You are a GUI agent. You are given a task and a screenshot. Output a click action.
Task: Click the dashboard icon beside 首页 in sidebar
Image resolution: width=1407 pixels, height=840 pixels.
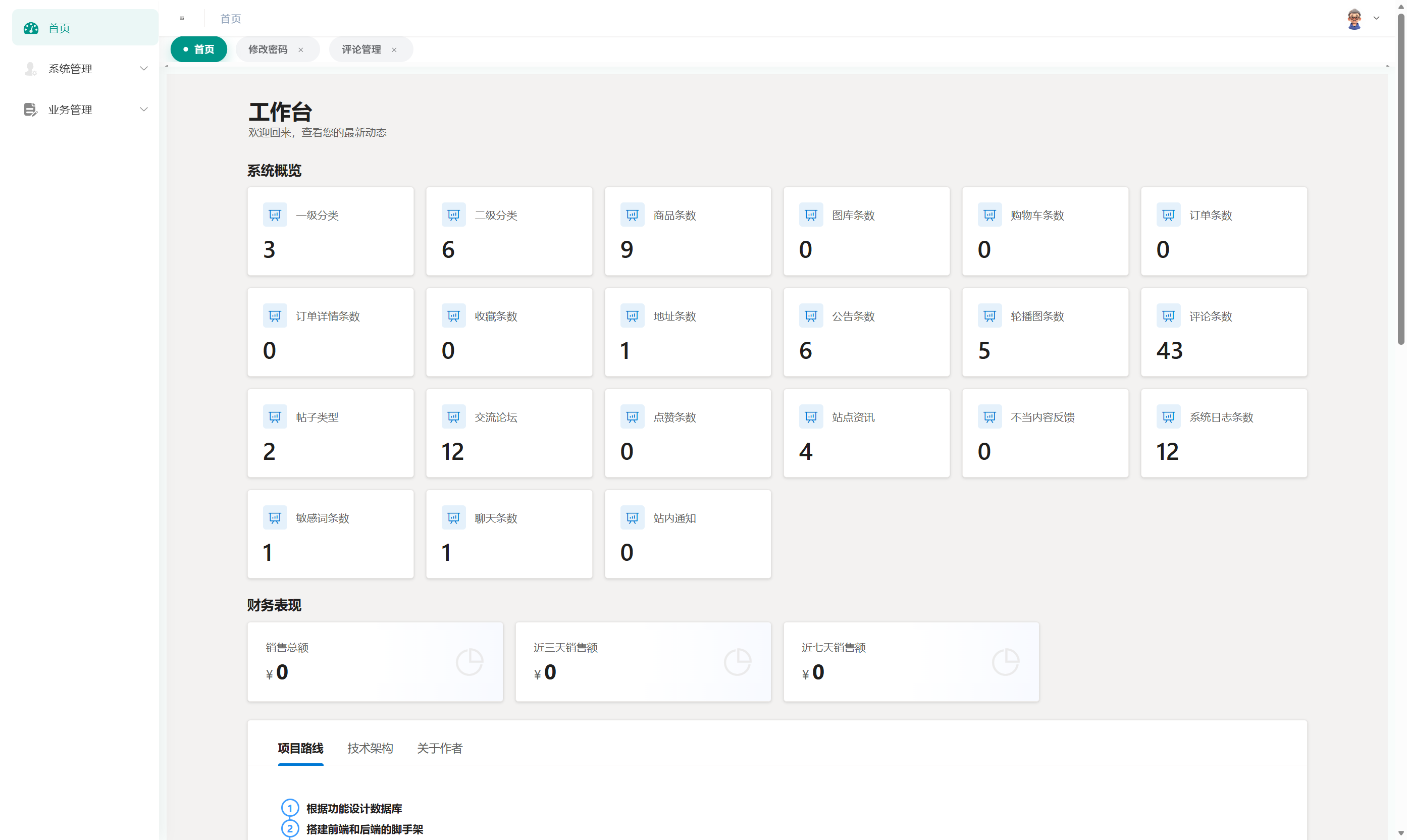pos(31,28)
